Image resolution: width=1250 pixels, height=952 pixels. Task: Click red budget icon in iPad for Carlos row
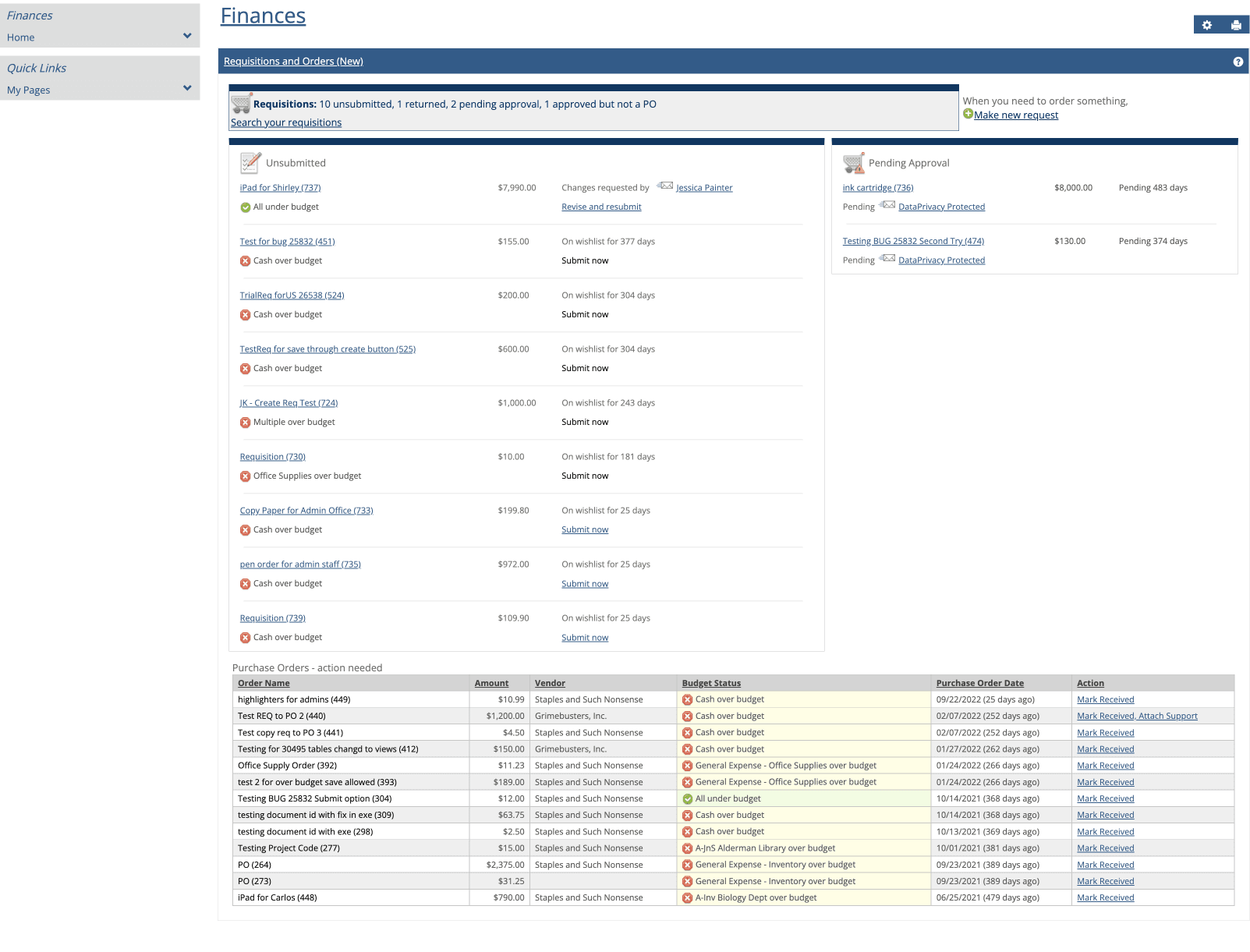tap(688, 898)
